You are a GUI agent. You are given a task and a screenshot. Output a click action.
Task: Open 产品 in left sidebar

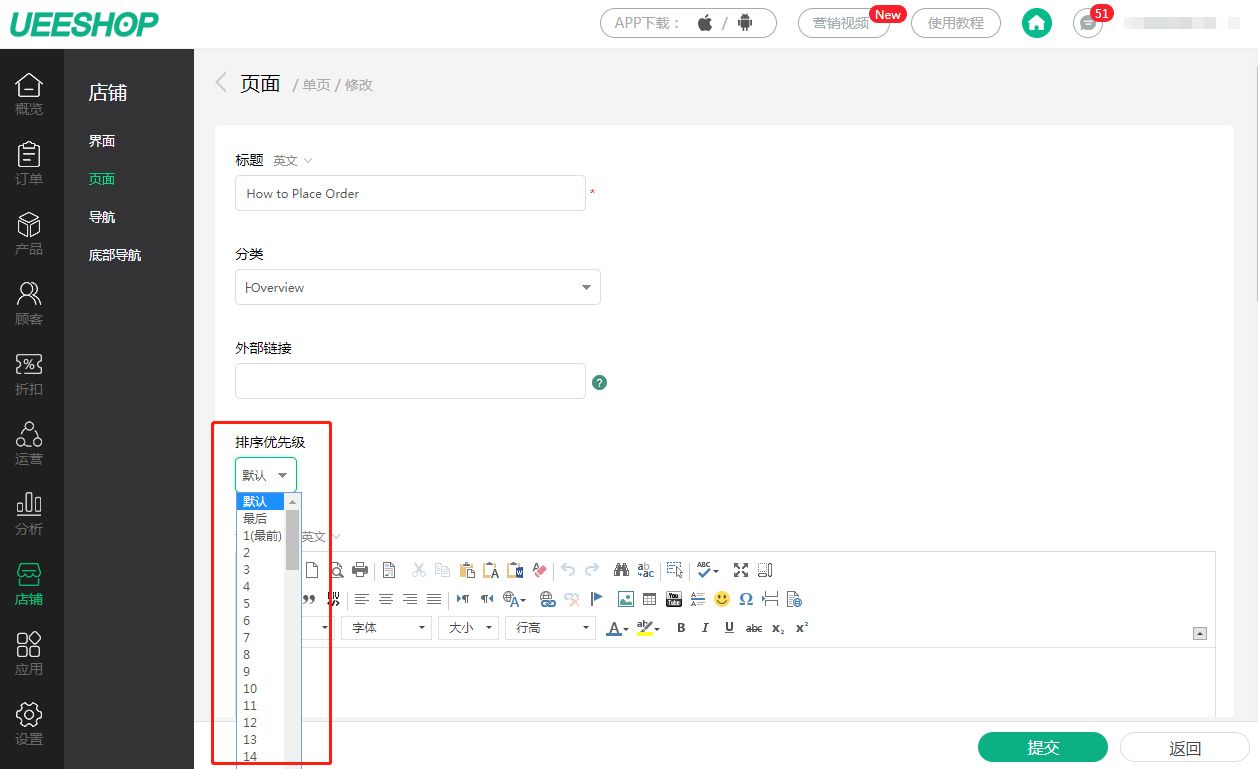[29, 235]
